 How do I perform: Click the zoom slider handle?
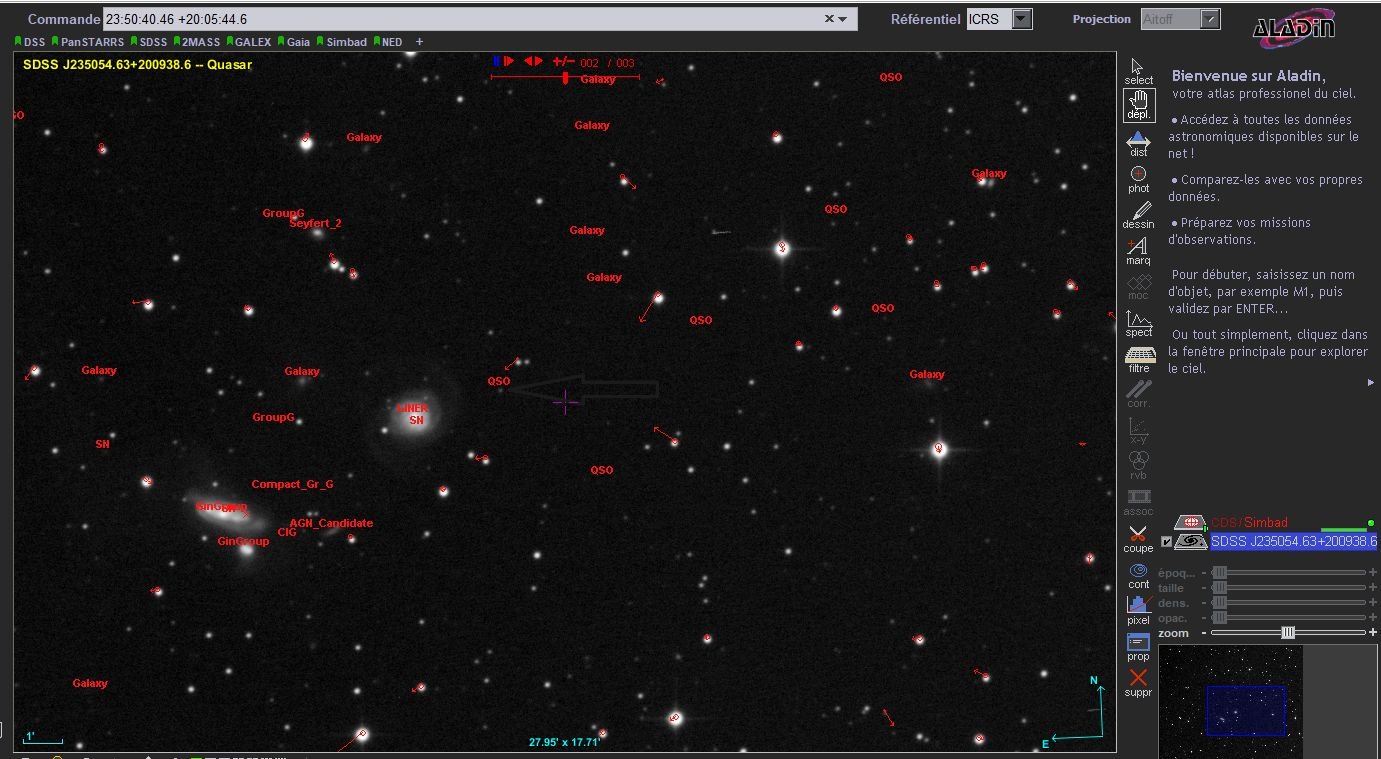point(1288,633)
